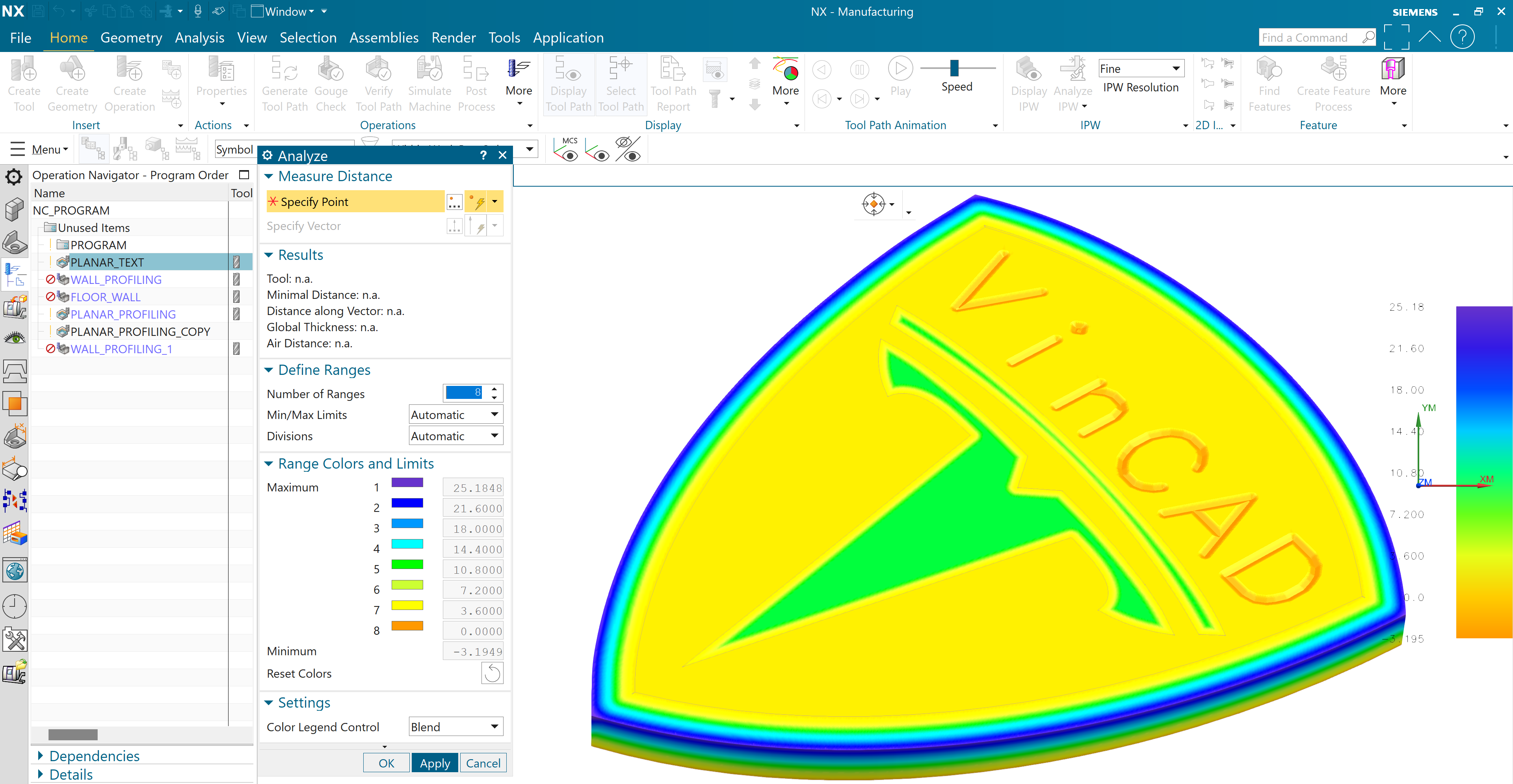Toggle the Operation Navigator maximize box

(x=244, y=175)
